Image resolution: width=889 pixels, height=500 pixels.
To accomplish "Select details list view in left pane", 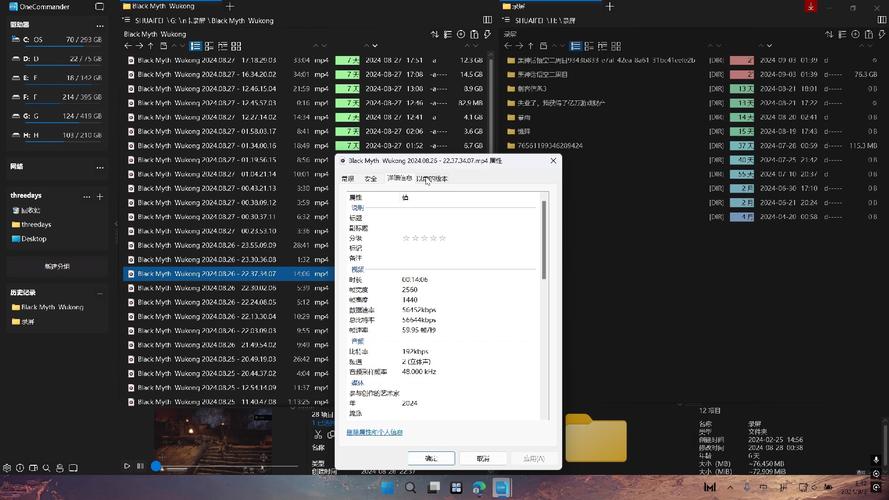I will [x=196, y=46].
